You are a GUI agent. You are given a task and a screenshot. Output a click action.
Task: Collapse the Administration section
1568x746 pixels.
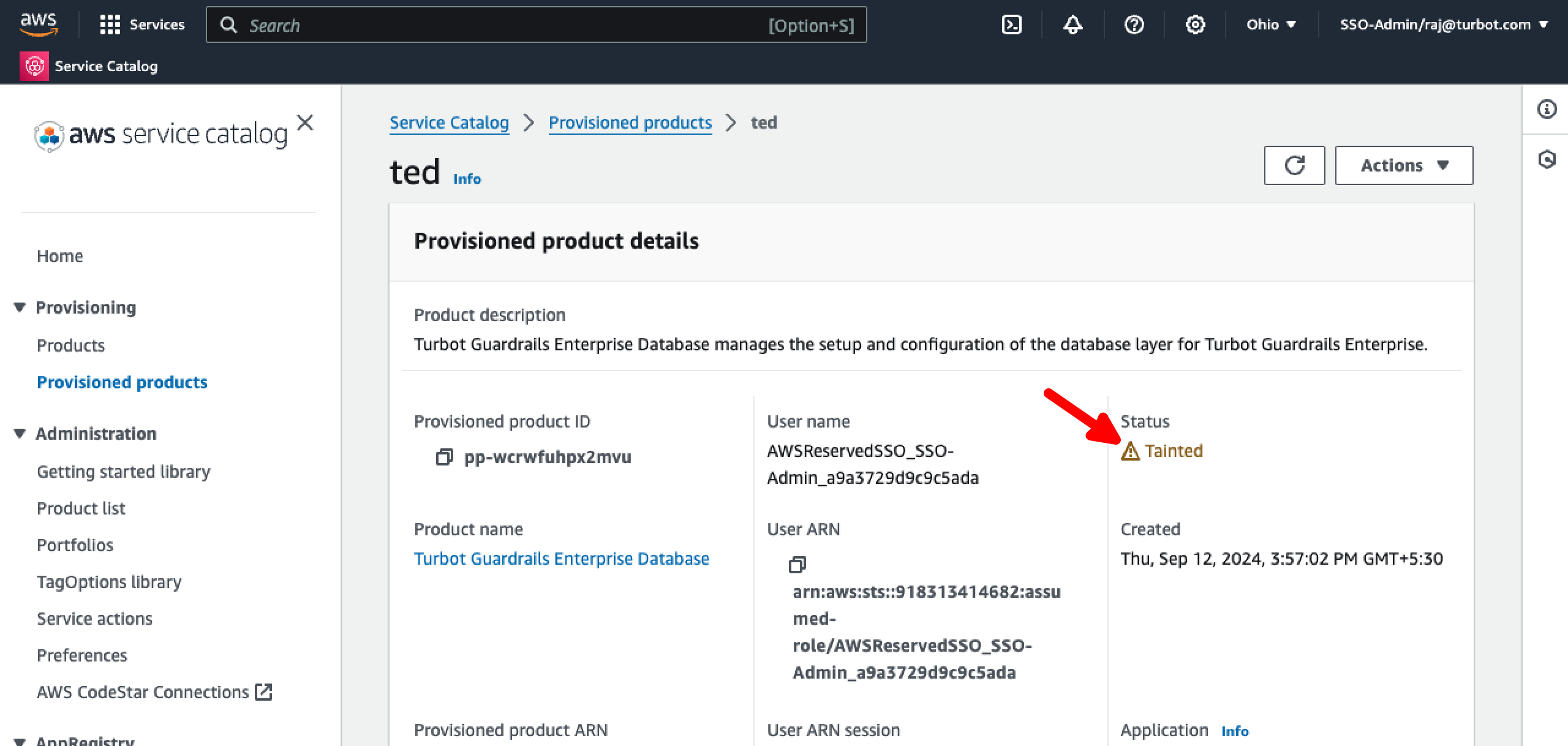[x=20, y=434]
